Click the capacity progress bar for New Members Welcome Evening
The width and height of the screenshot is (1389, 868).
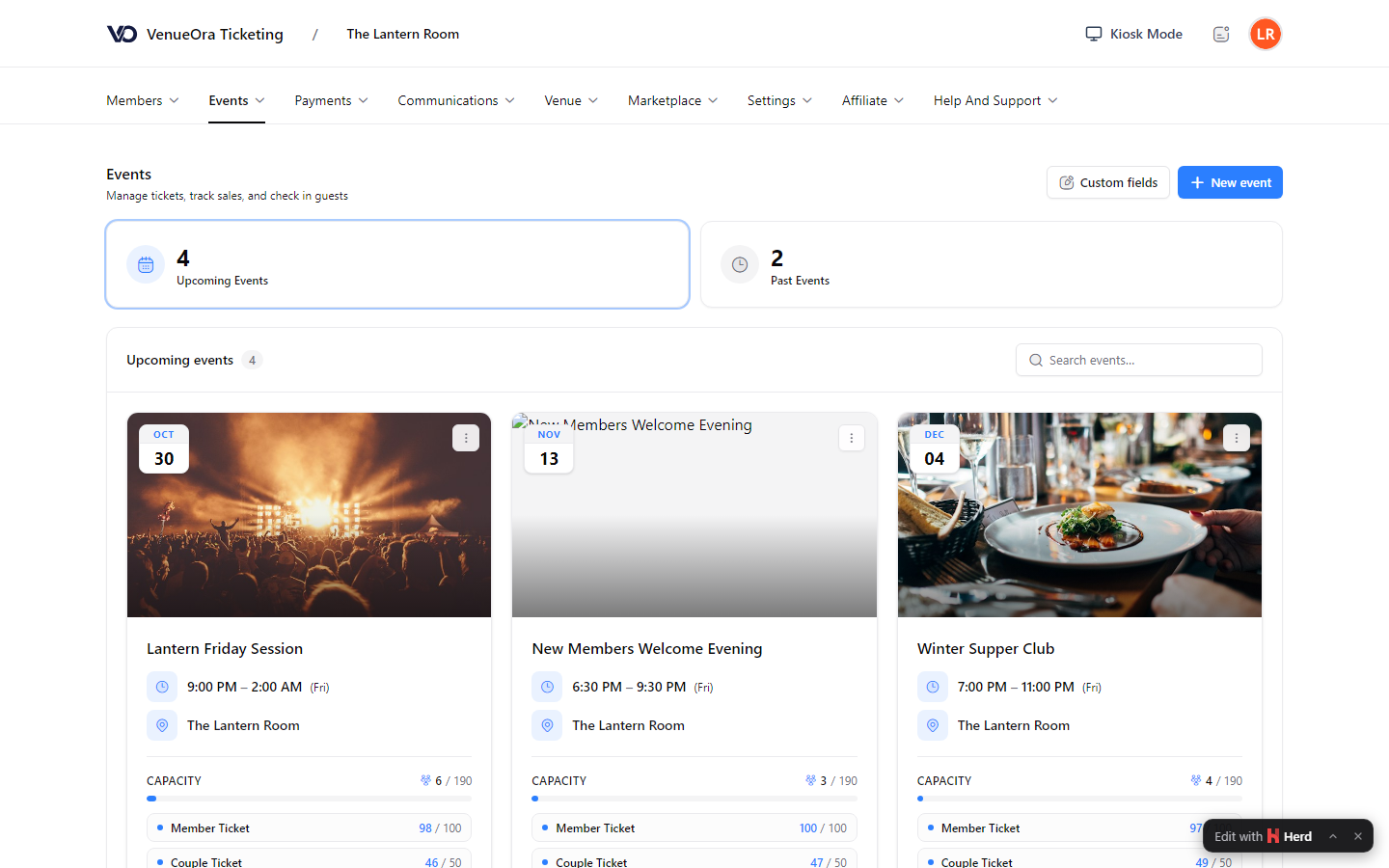coord(694,799)
